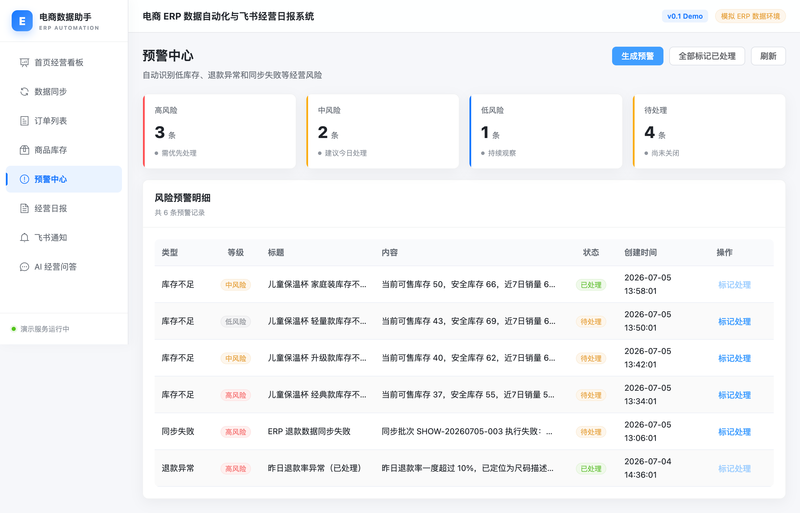Click 标记处理 for 儿童保温杯 升级款 row
This screenshot has width=800, height=513.
(734, 358)
